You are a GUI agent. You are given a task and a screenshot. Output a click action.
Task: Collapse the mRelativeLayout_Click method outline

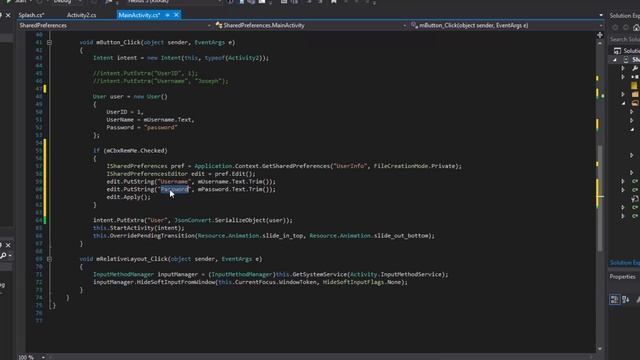(49, 259)
